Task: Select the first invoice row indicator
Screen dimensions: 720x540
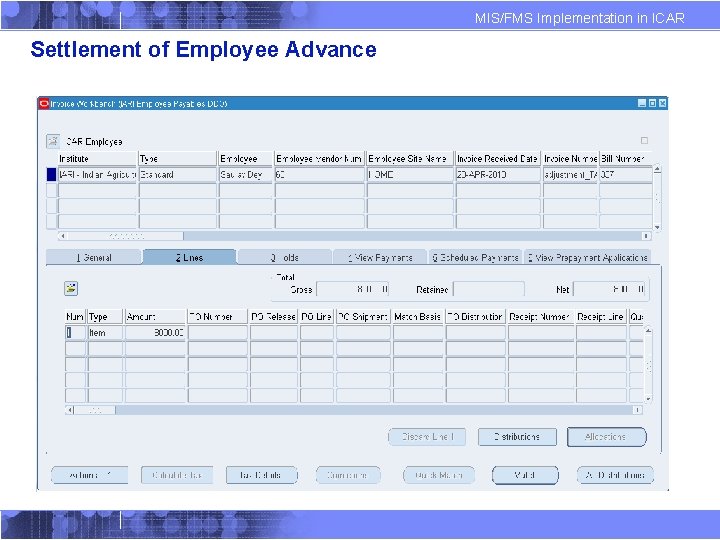Action: 51,174
